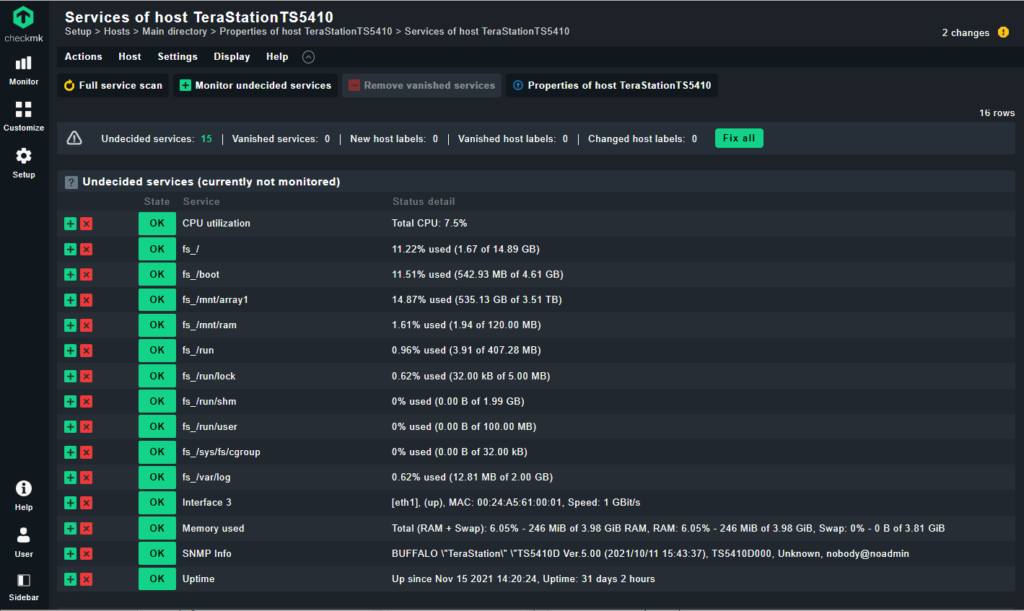The width and height of the screenshot is (1024, 611).
Task: Click Monitor undecided services button
Action: click(x=255, y=86)
